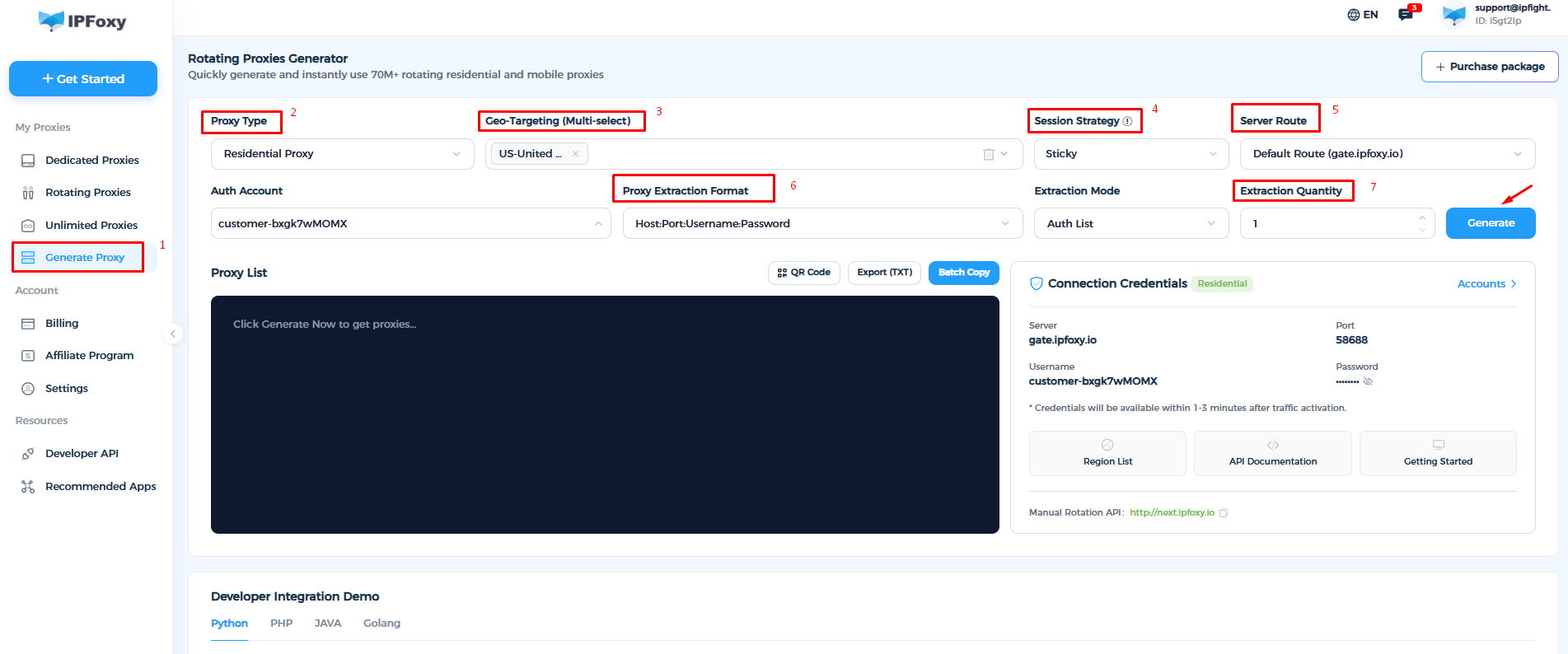The height and width of the screenshot is (654, 1568).
Task: Open the Extraction Mode dropdown
Action: click(x=1131, y=223)
